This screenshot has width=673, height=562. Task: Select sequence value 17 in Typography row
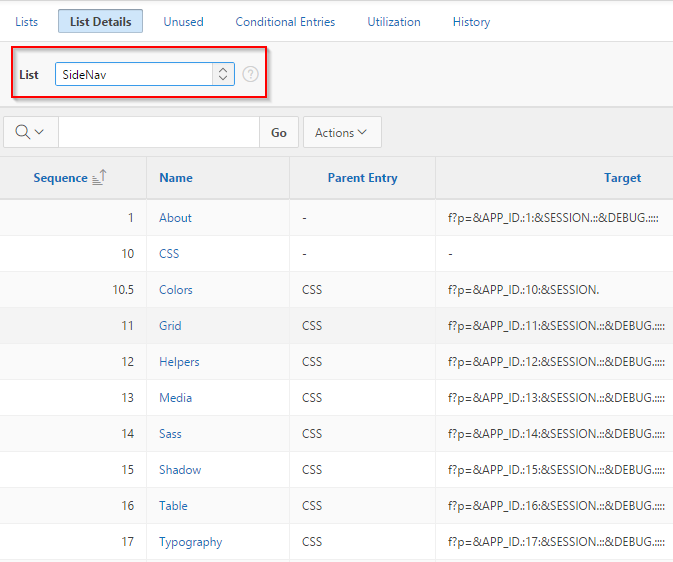(127, 542)
